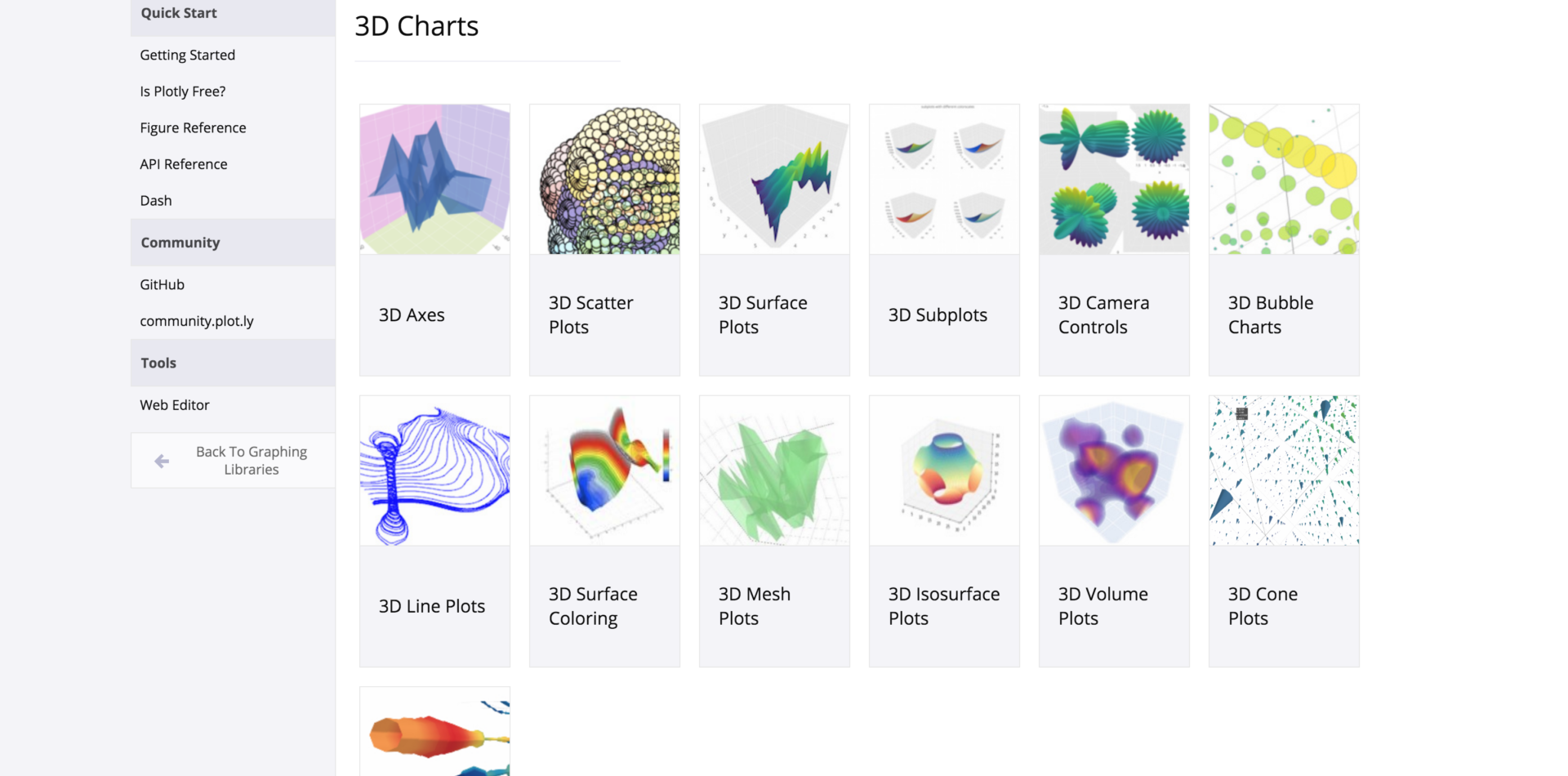The width and height of the screenshot is (1568, 776).
Task: Open the 3D Scatter Plots thumbnail image
Action: point(604,179)
